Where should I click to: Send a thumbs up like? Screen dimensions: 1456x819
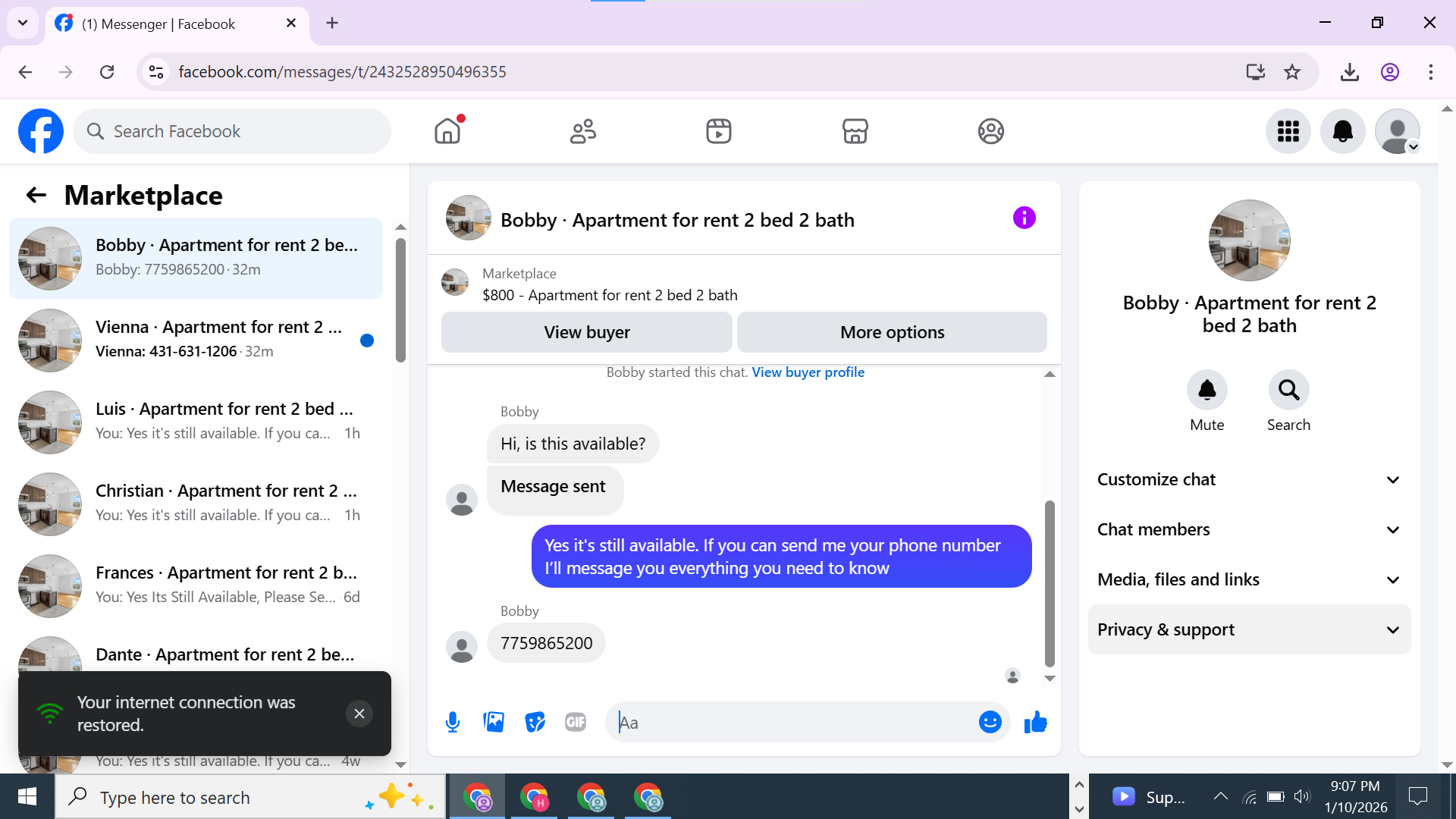tap(1035, 722)
